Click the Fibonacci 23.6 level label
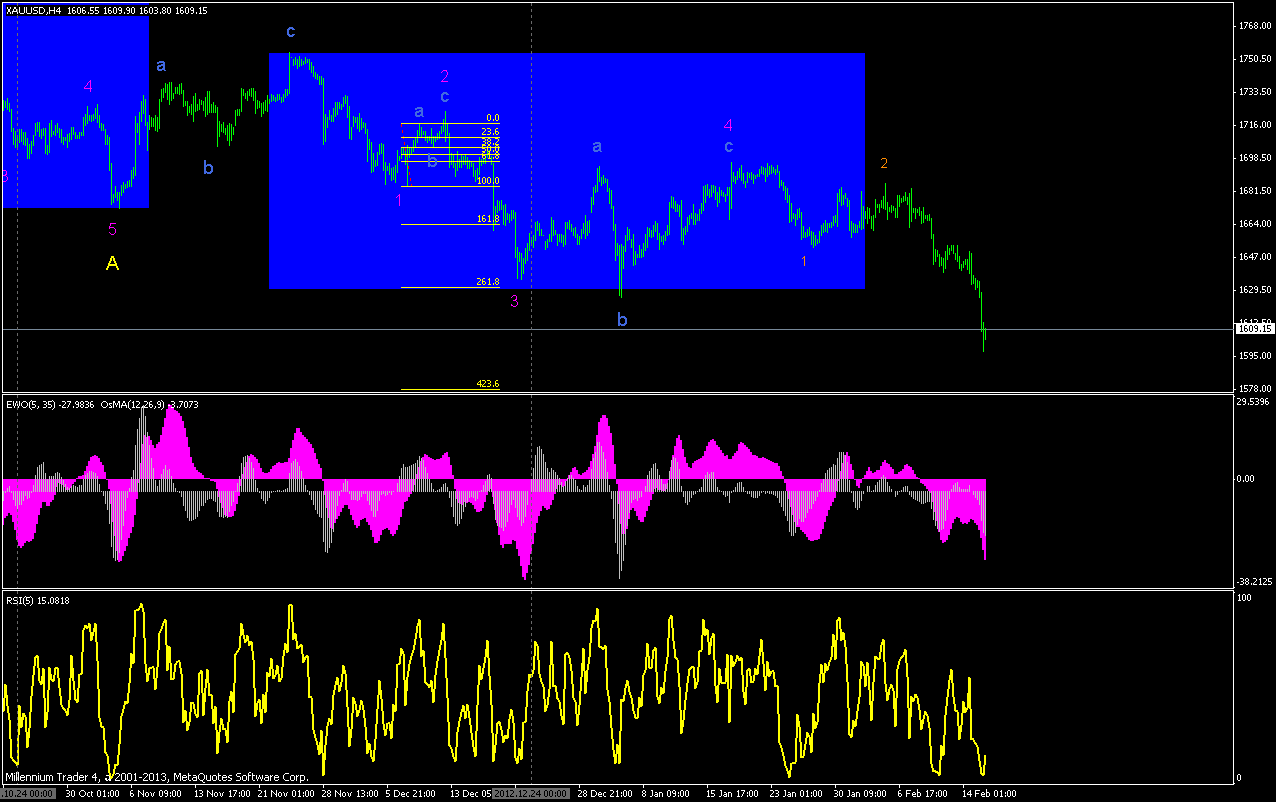1276x802 pixels. click(x=490, y=131)
